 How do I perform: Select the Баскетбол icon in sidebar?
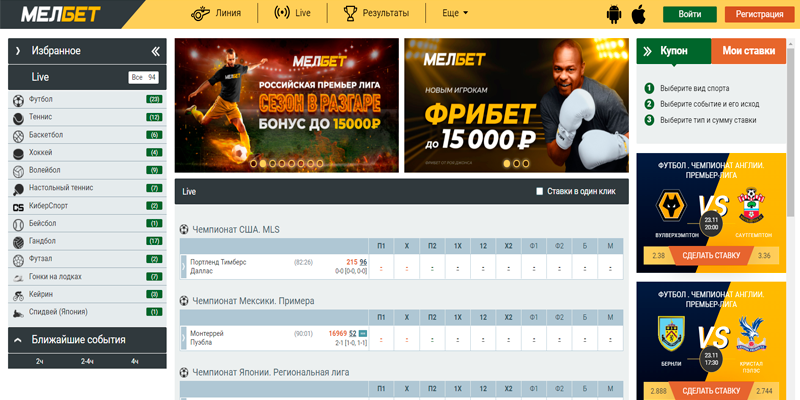18,136
